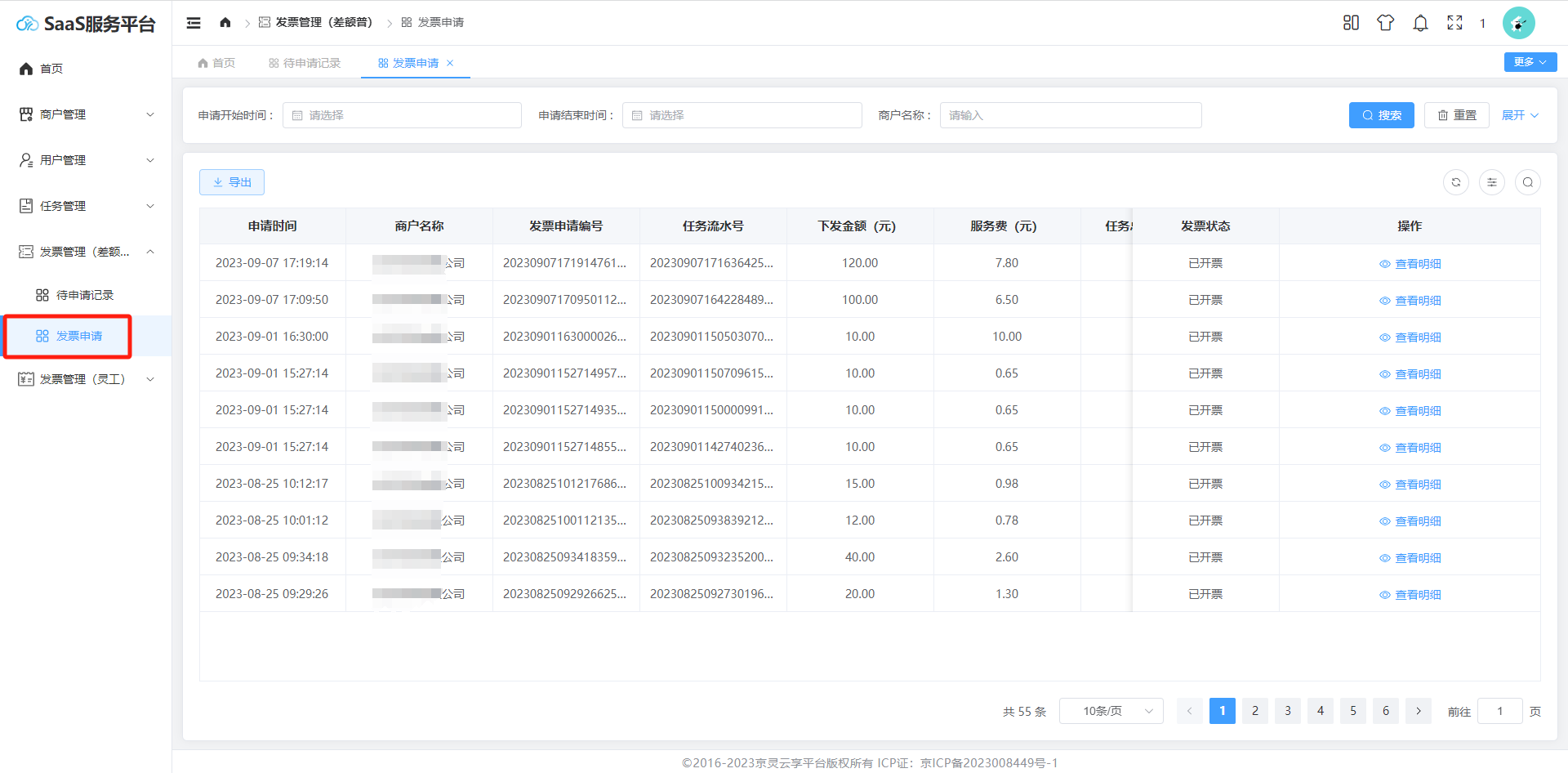1568x773 pixels.
Task: Click the 申请时间 column header
Action: pos(273,226)
